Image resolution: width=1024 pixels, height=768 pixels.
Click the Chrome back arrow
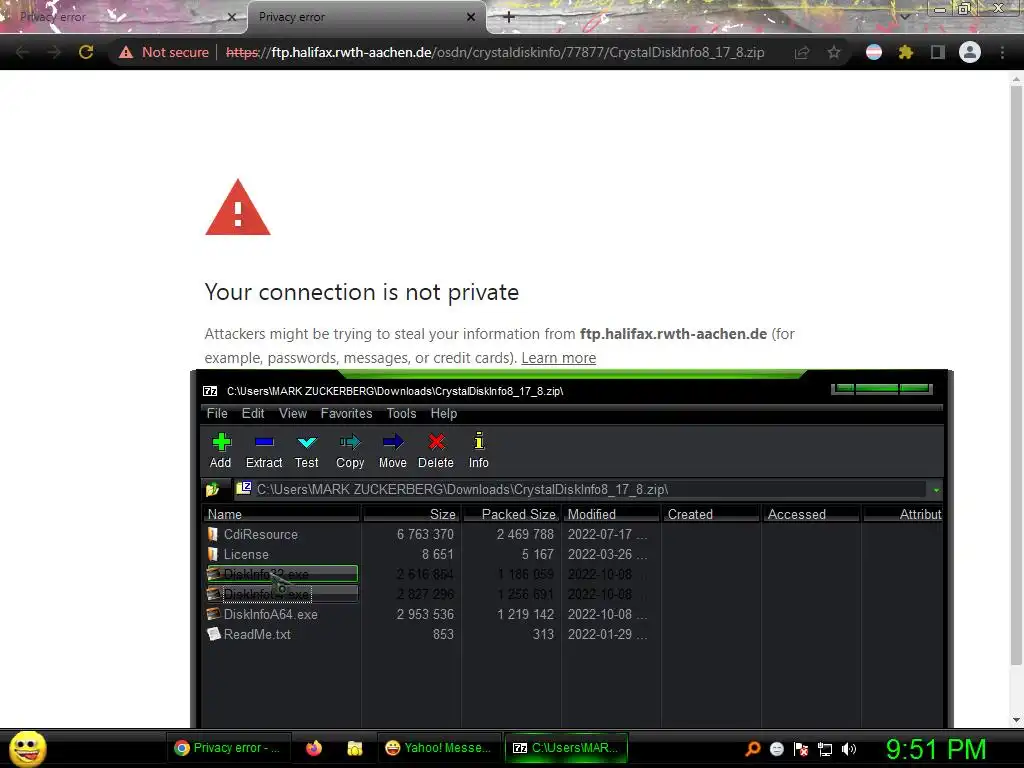22,52
